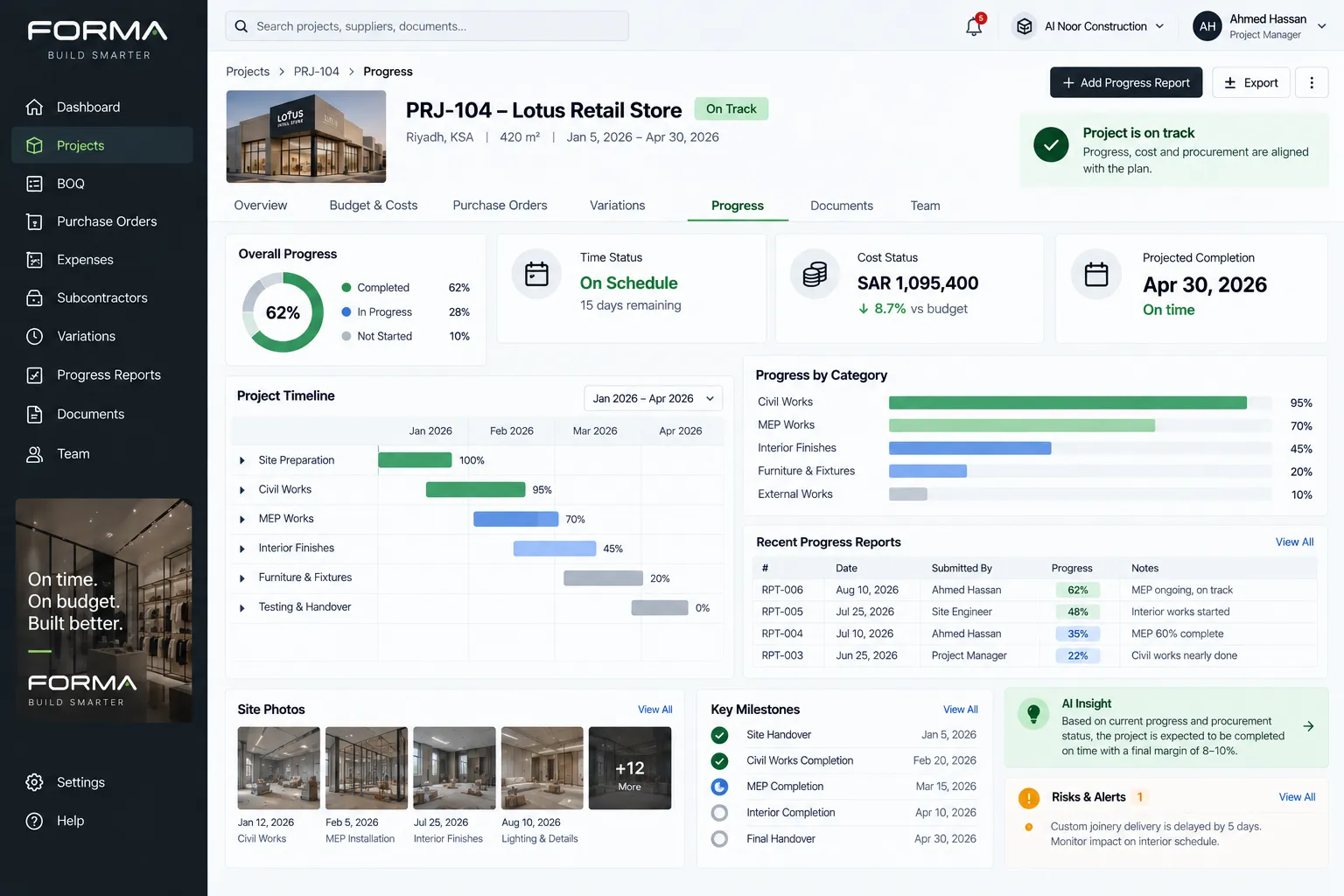
Task: Open the three-dot more options menu
Action: coord(1312,82)
